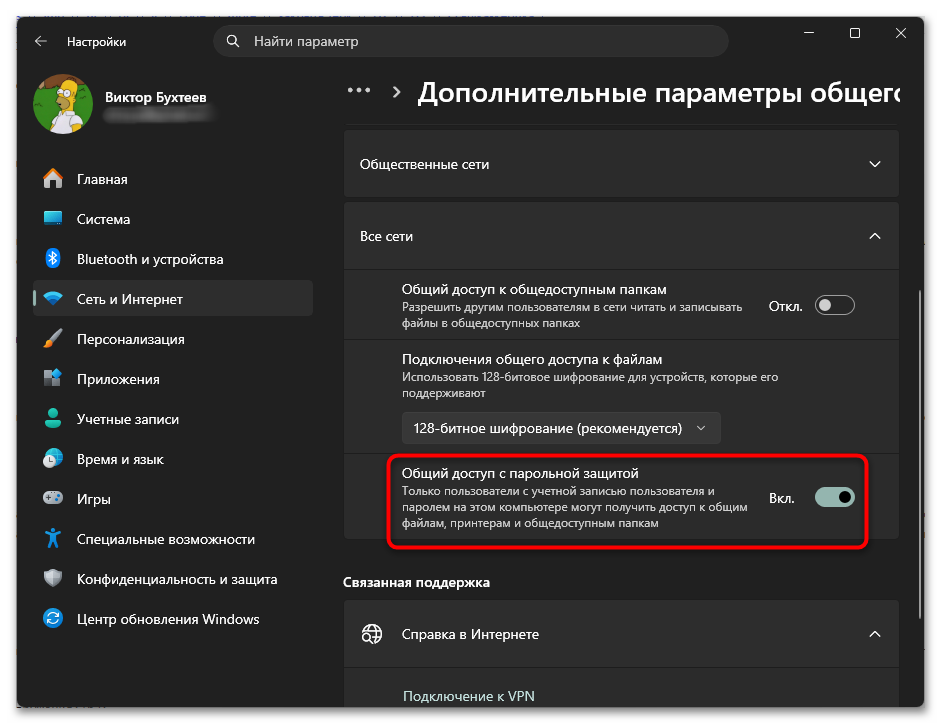Open the Подключение к VPN link
This screenshot has height=724, width=941.
(x=469, y=696)
